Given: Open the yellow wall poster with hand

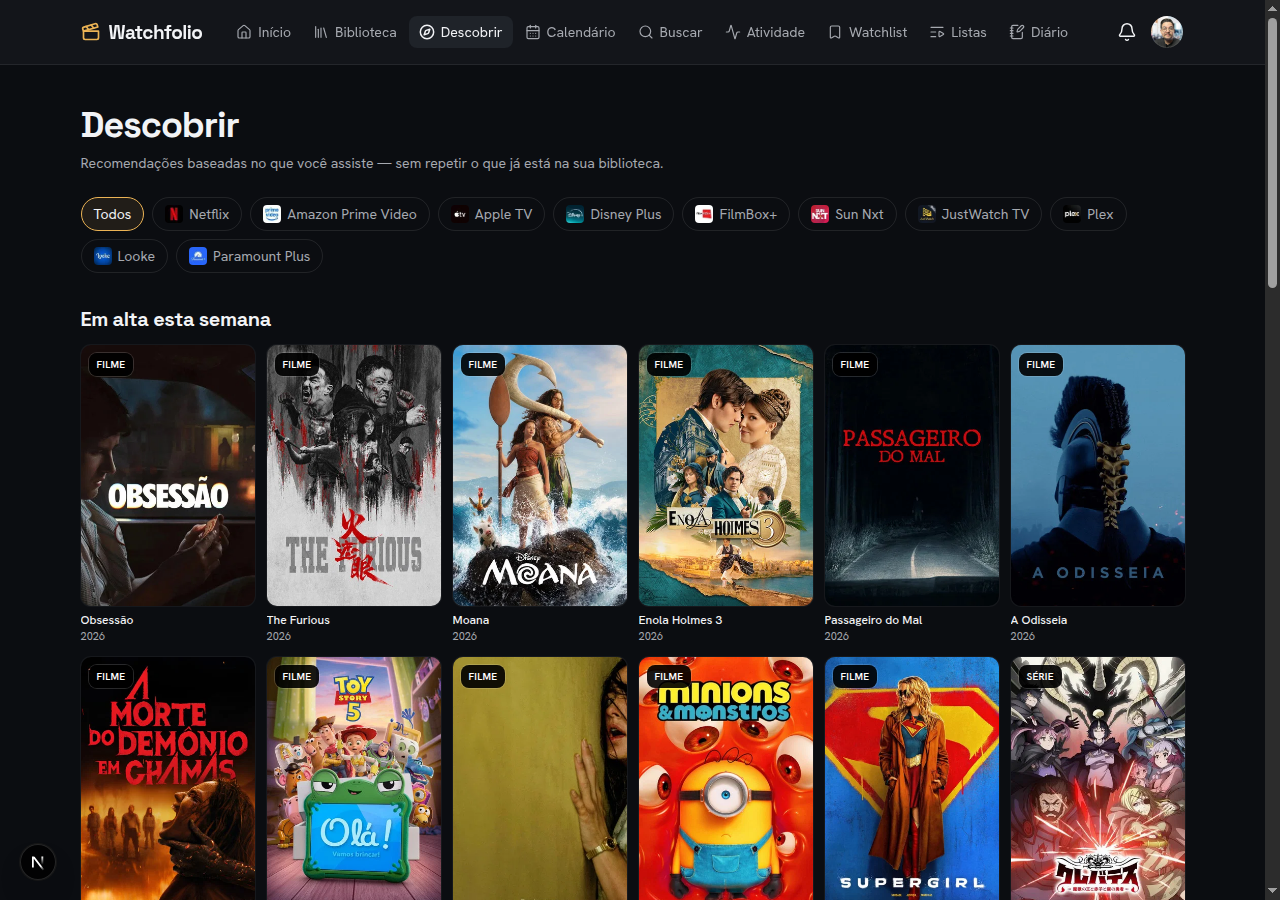Looking at the screenshot, I should click(540, 778).
